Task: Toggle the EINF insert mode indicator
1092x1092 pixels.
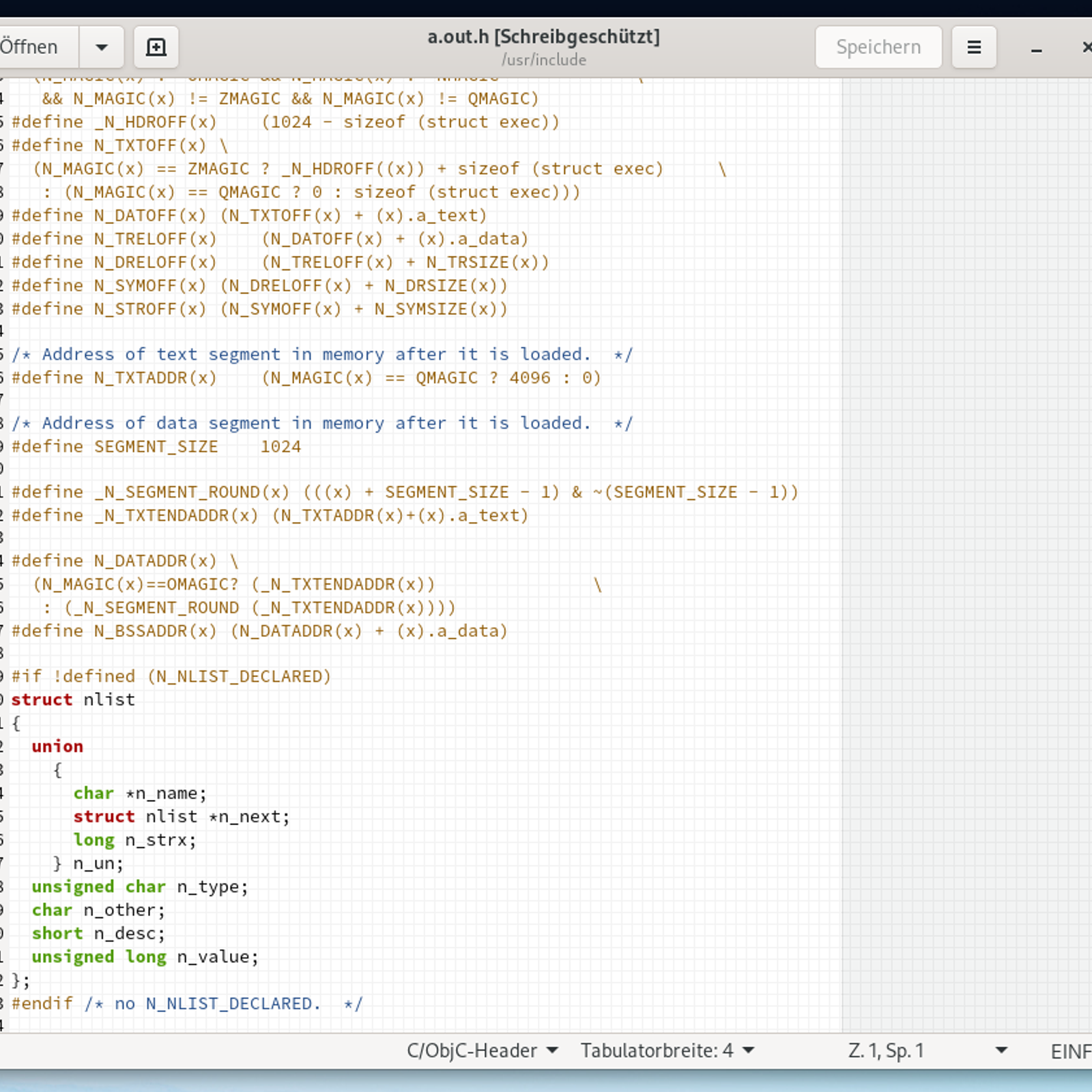Action: (1070, 1051)
